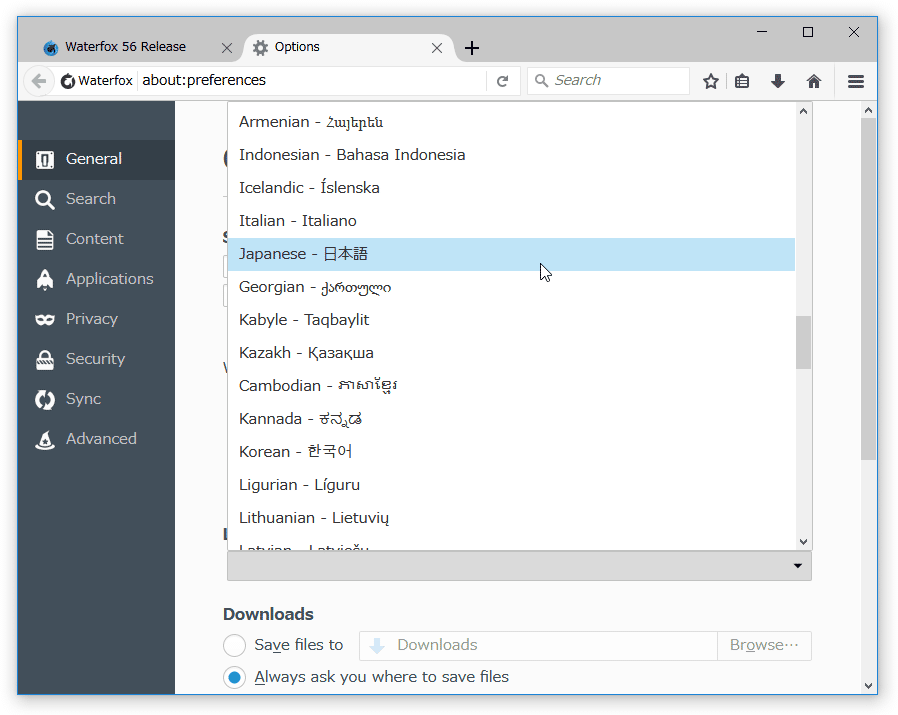Choose Italian - Italiano
Image resolution: width=898 pixels, height=715 pixels.
[x=511, y=221]
